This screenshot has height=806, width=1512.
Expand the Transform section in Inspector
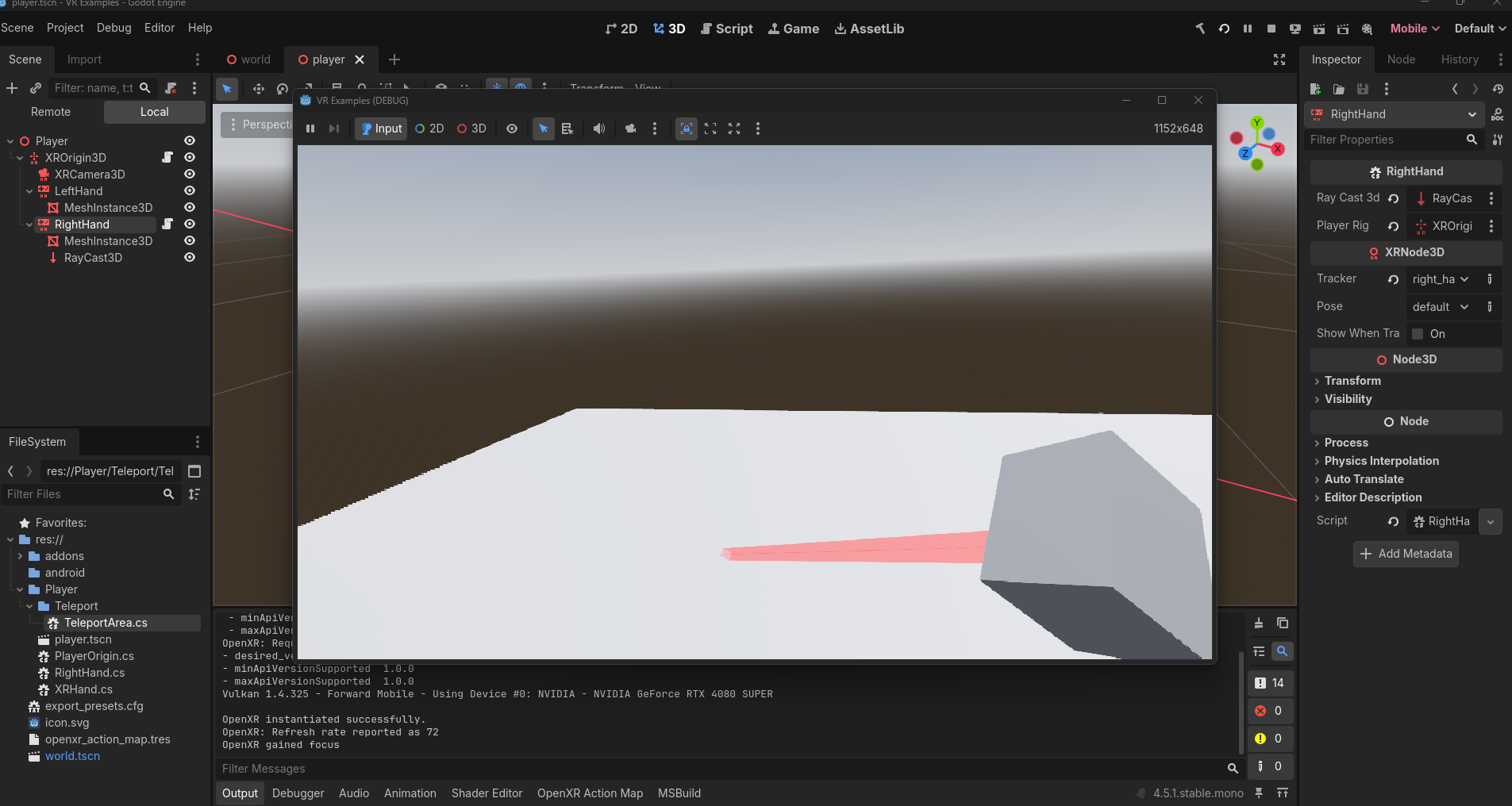tap(1352, 381)
